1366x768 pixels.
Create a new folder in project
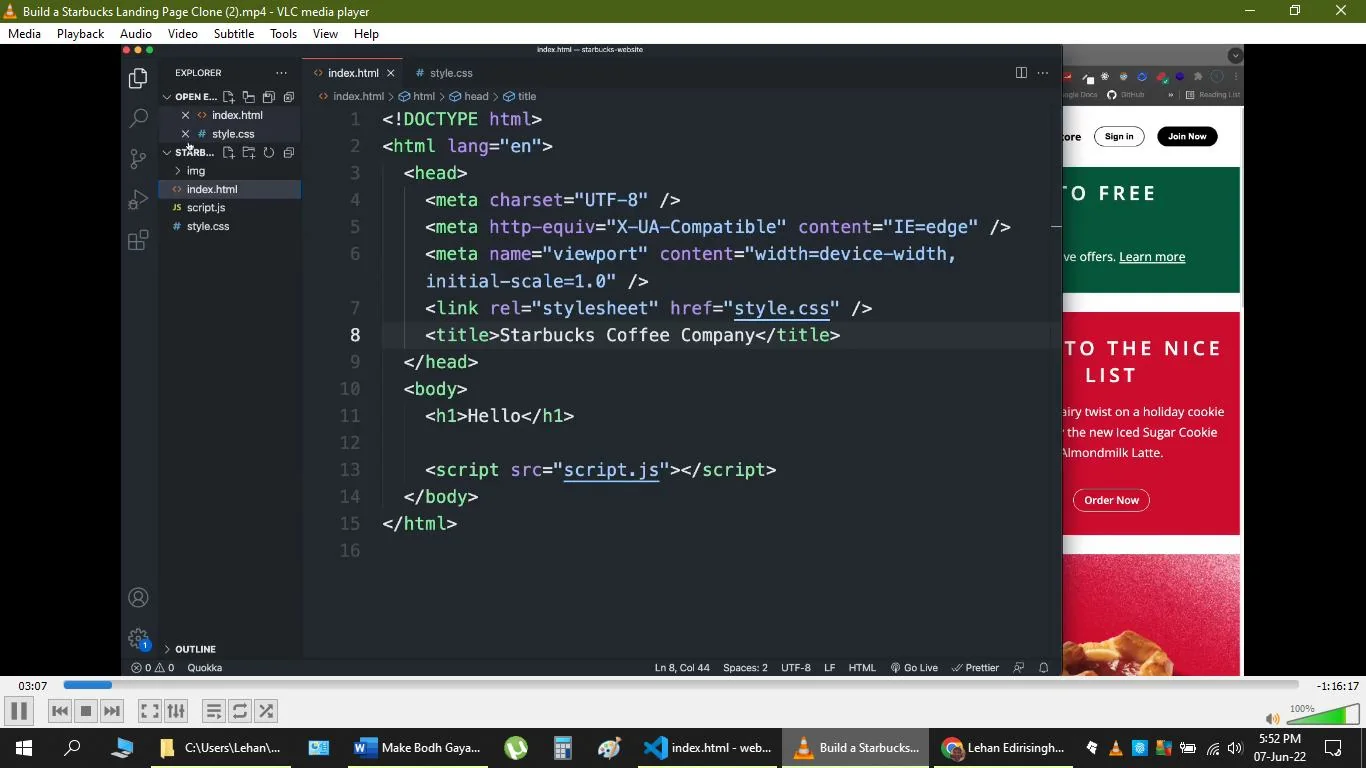coord(248,153)
